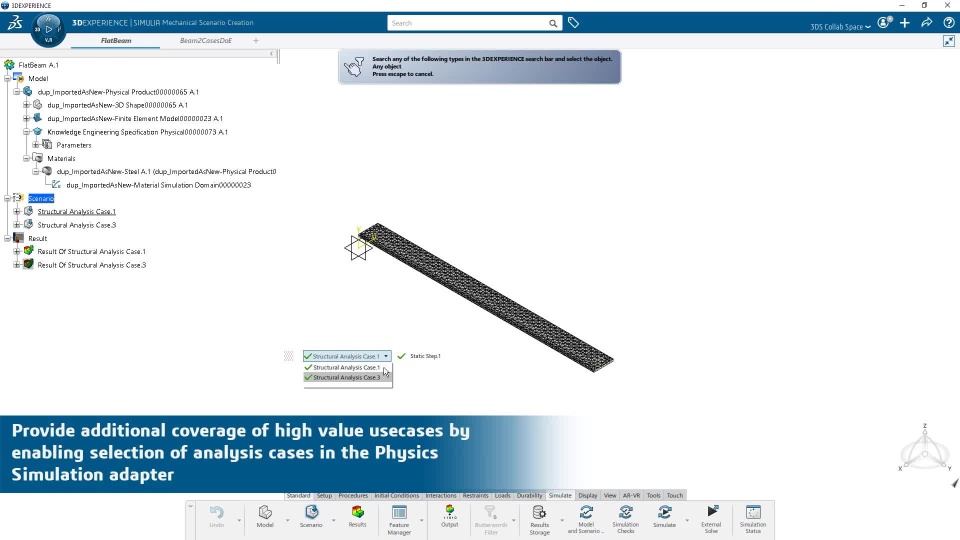
Task: Run Model and Scenario checks
Action: [x=586, y=519]
